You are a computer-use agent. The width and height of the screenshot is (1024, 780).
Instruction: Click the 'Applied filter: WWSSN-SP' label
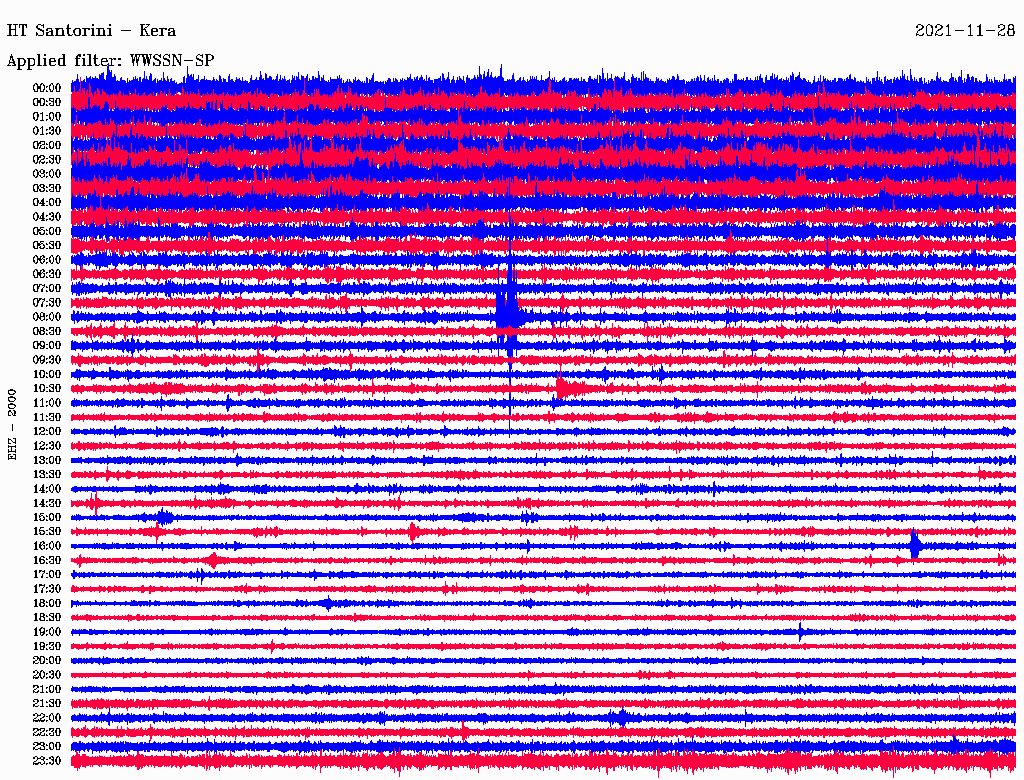(x=110, y=61)
